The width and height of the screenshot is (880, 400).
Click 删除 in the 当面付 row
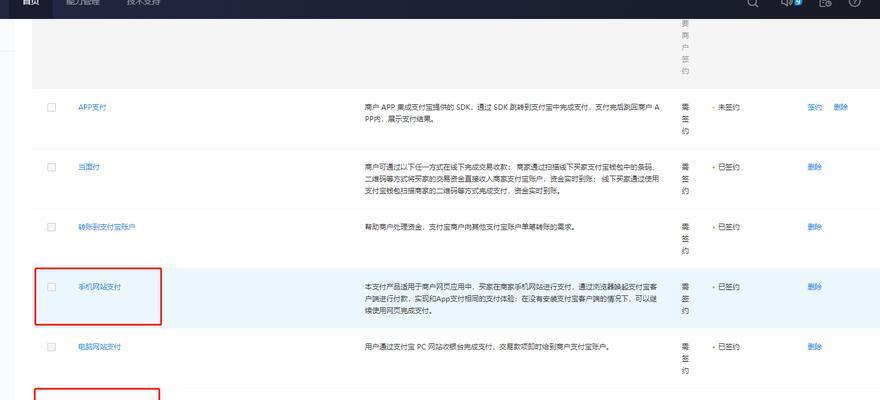pyautogui.click(x=814, y=167)
